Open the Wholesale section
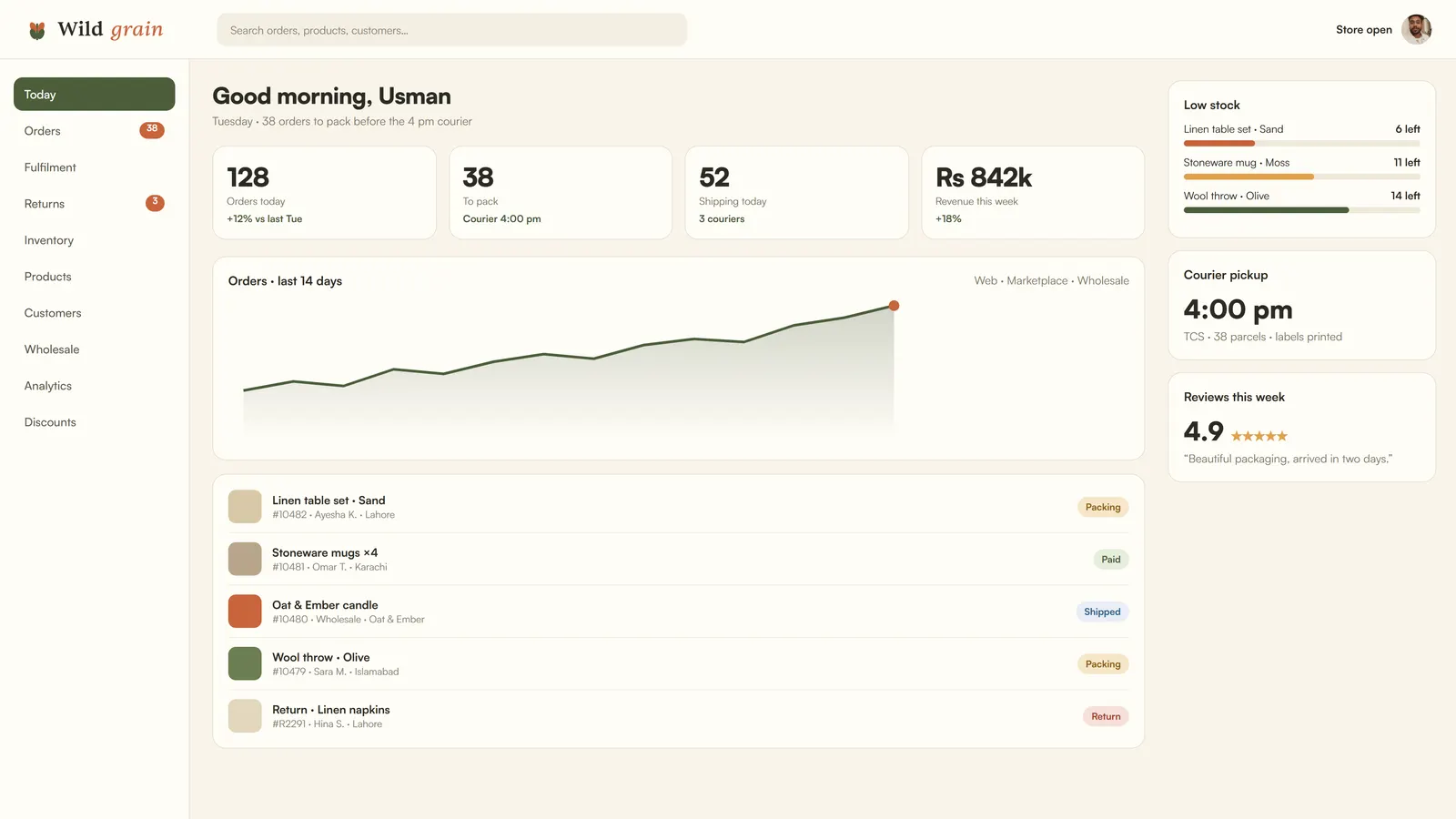Viewport: 1456px width, 819px height. click(95, 349)
